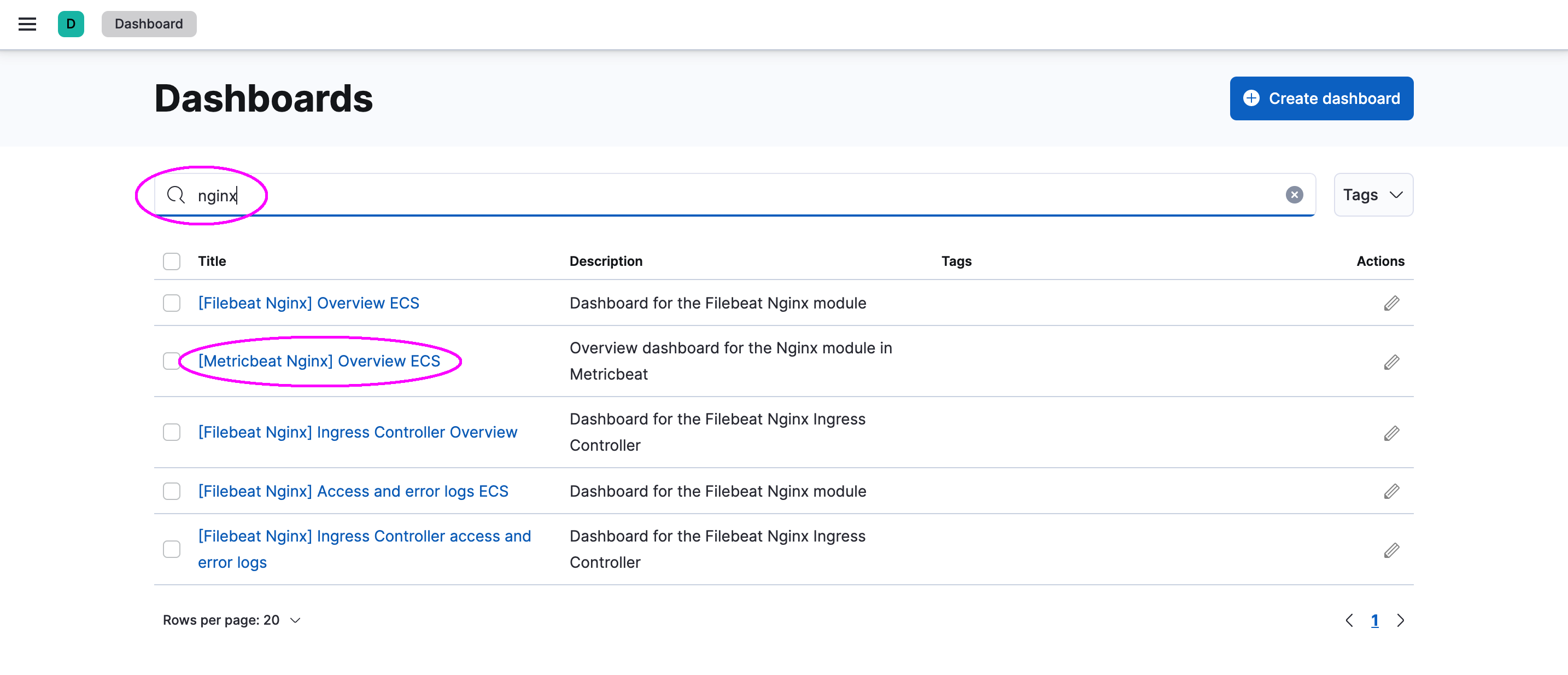Screen dimensions: 1568x675
Task: Check the Filebeat Nginx Access and error logs row
Action: (172, 491)
